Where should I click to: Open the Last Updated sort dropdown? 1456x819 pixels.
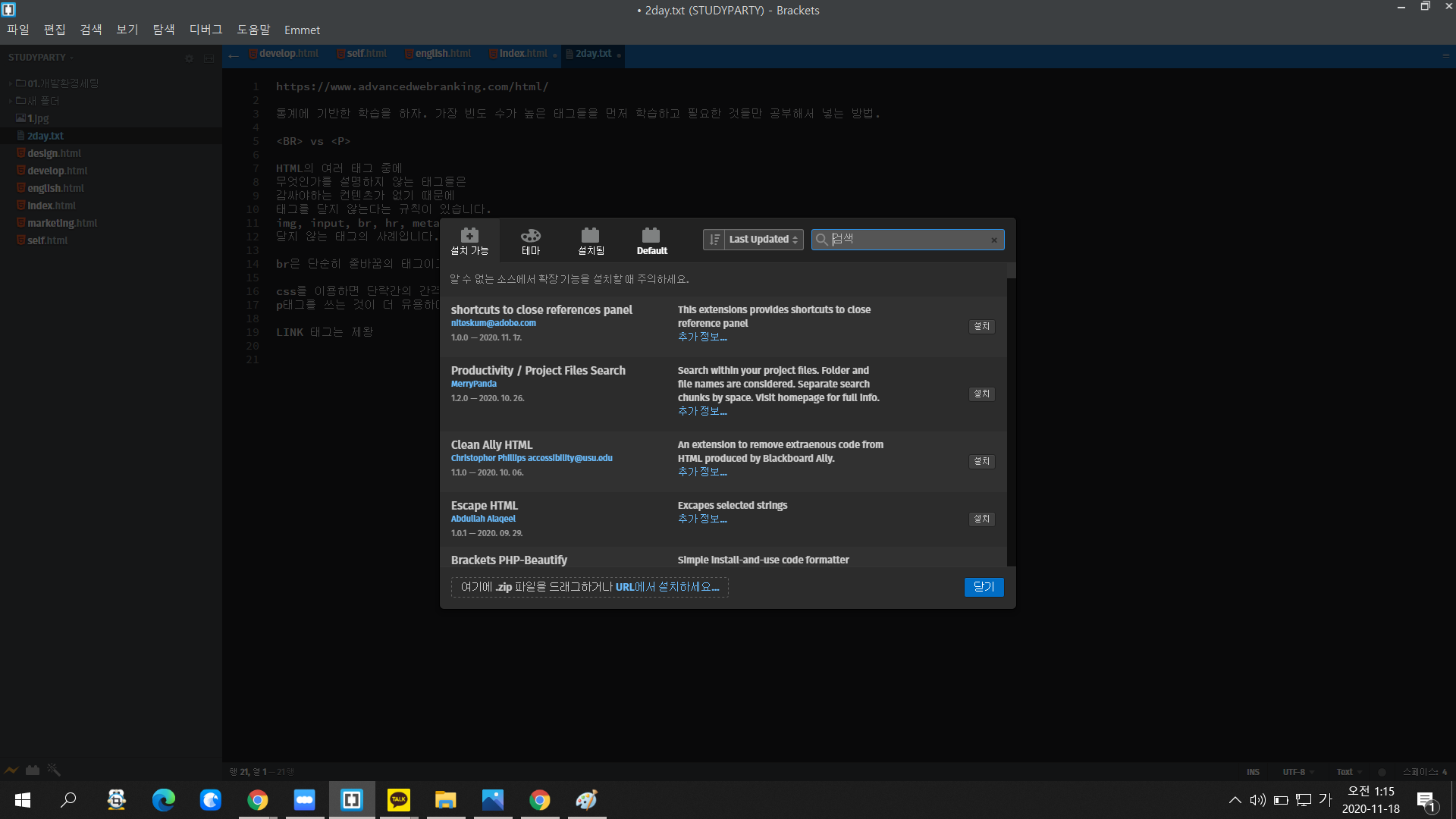click(763, 240)
